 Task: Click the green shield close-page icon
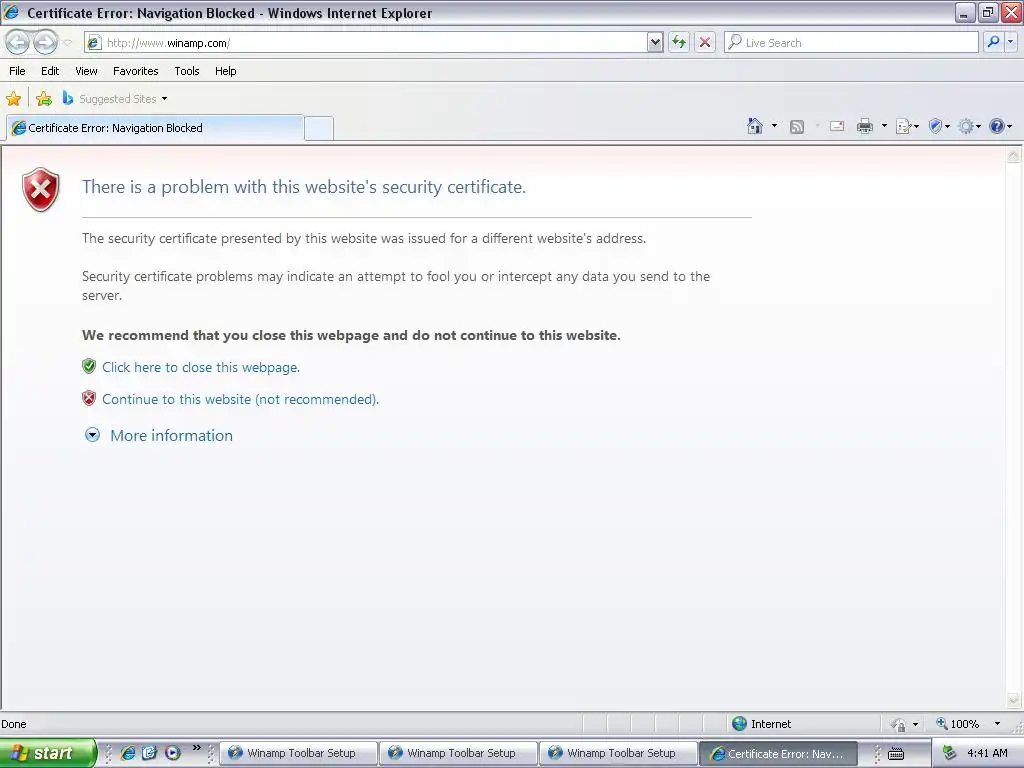click(x=89, y=366)
